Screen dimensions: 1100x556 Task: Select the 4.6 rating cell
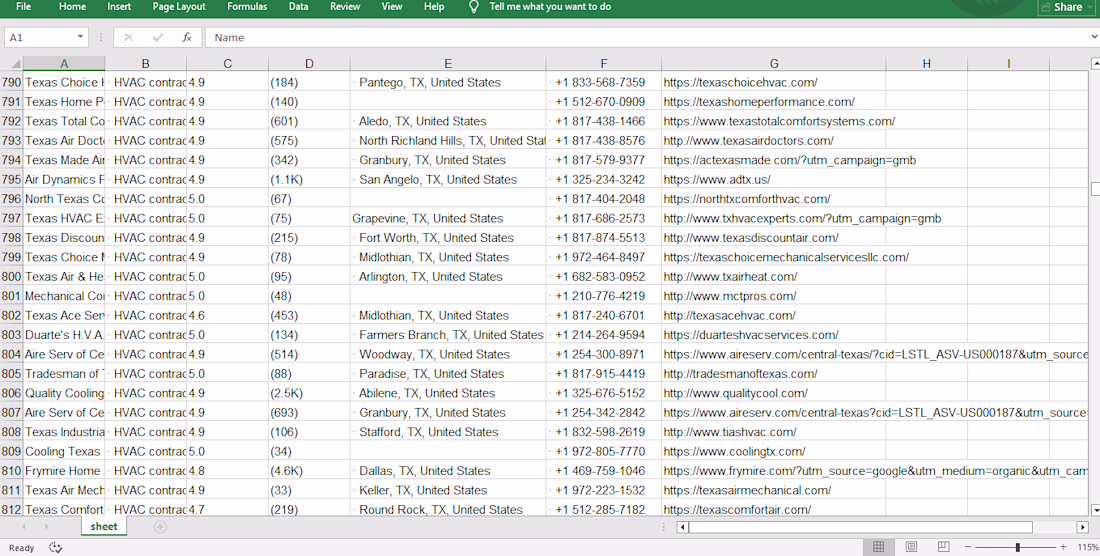pos(227,316)
